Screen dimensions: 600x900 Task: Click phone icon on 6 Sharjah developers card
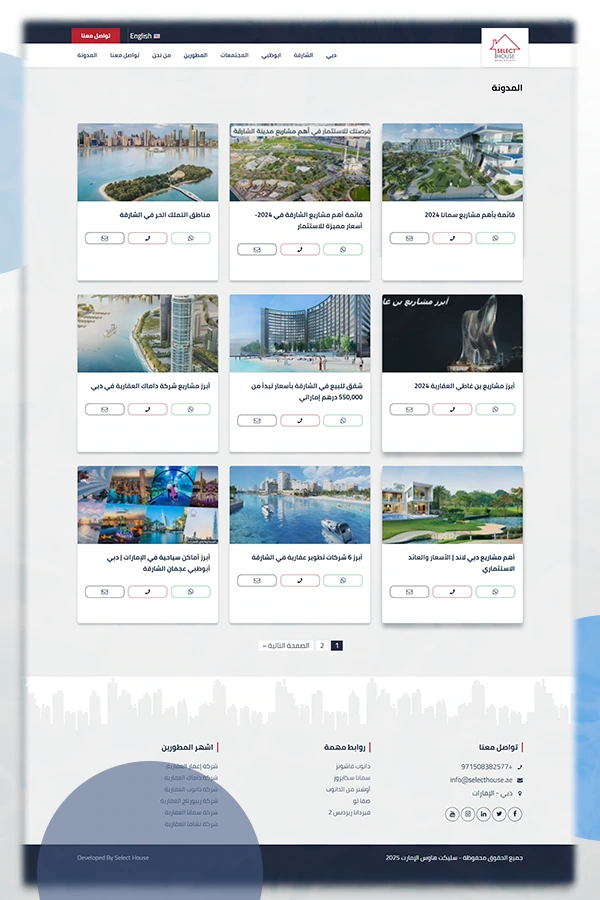pyautogui.click(x=300, y=581)
